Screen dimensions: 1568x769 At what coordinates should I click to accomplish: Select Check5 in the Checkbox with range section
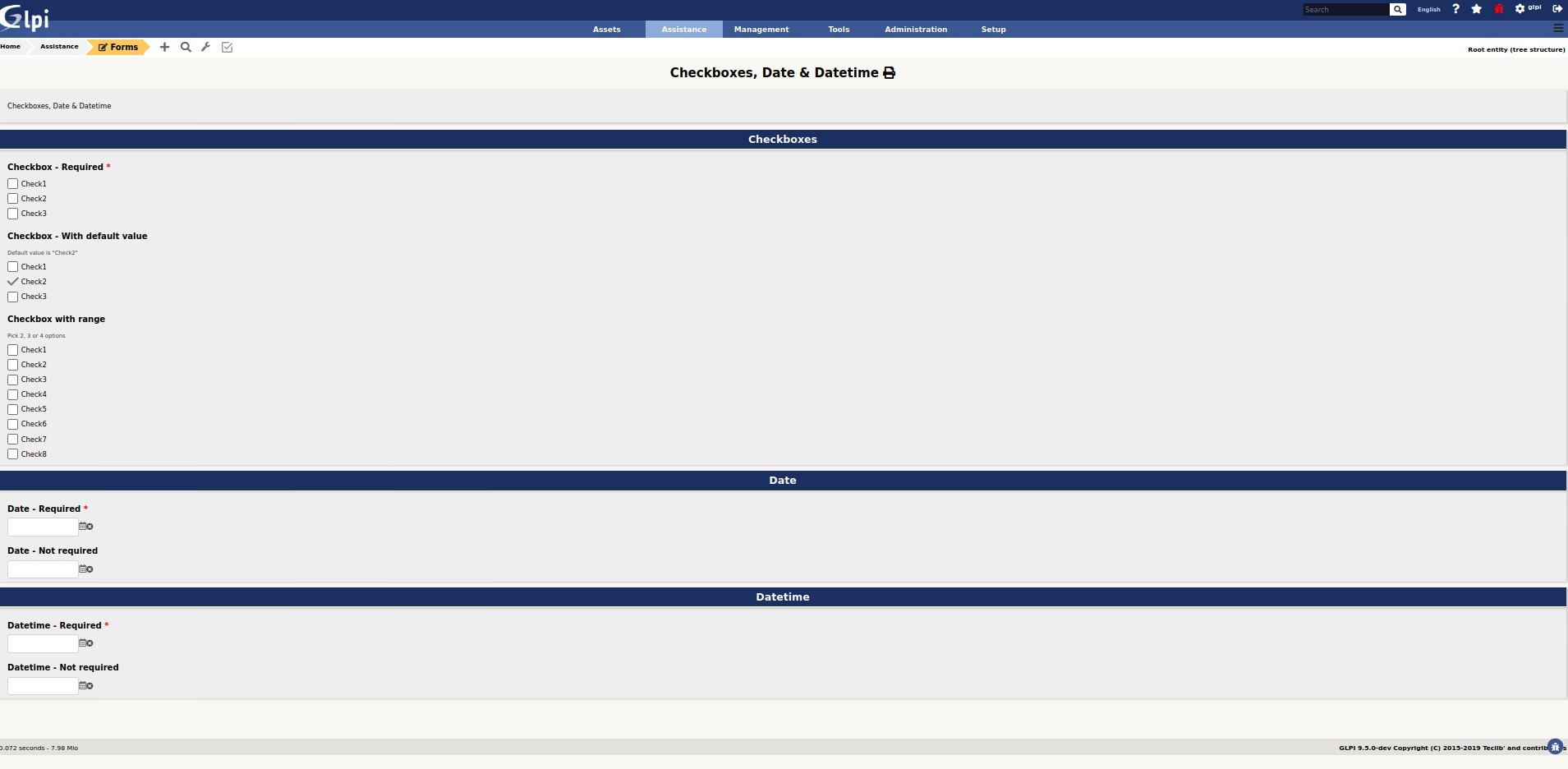tap(13, 408)
